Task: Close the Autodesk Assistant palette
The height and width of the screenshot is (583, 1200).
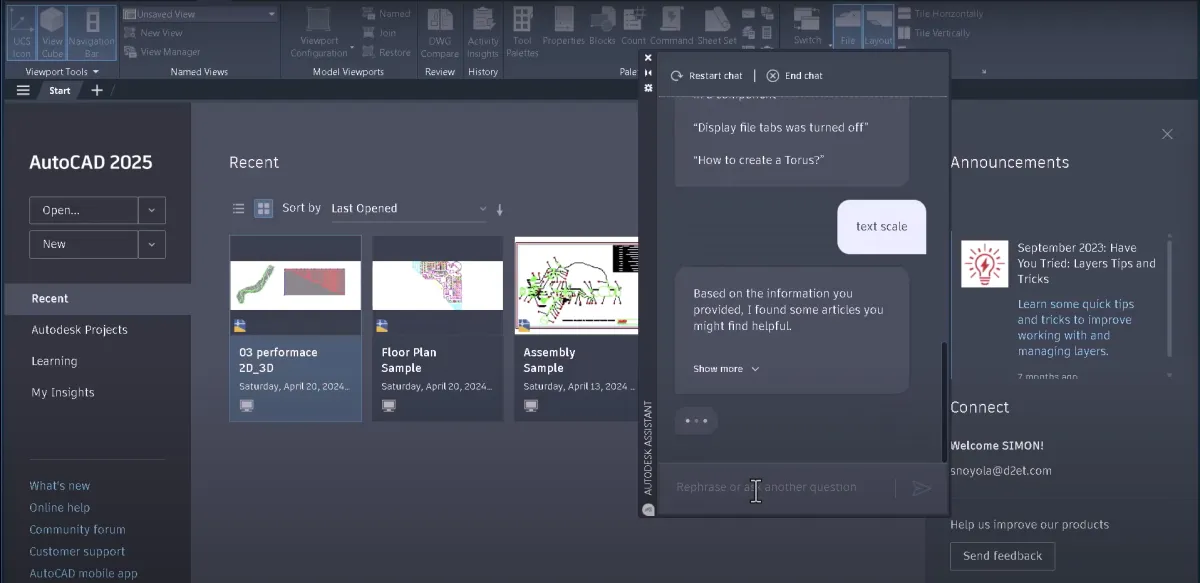Action: coord(648,58)
